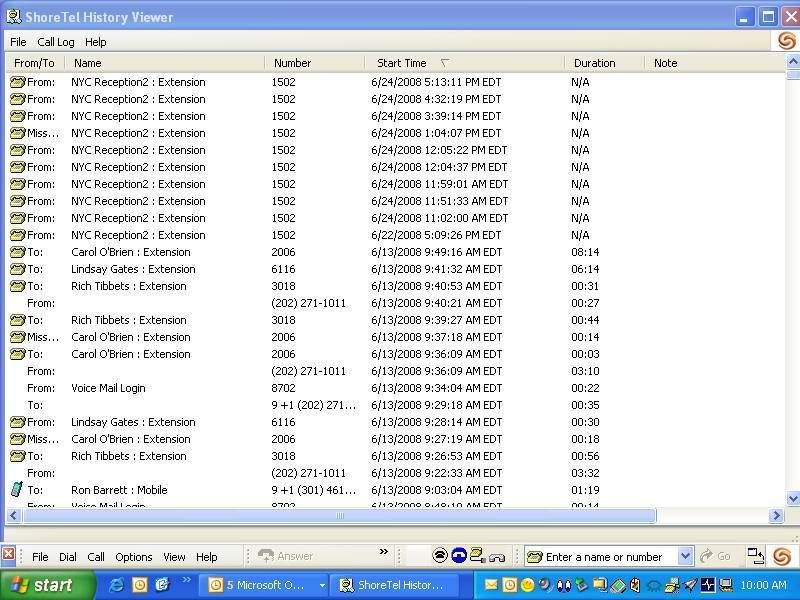Open the Call Log menu
The width and height of the screenshot is (800, 600).
(x=56, y=42)
